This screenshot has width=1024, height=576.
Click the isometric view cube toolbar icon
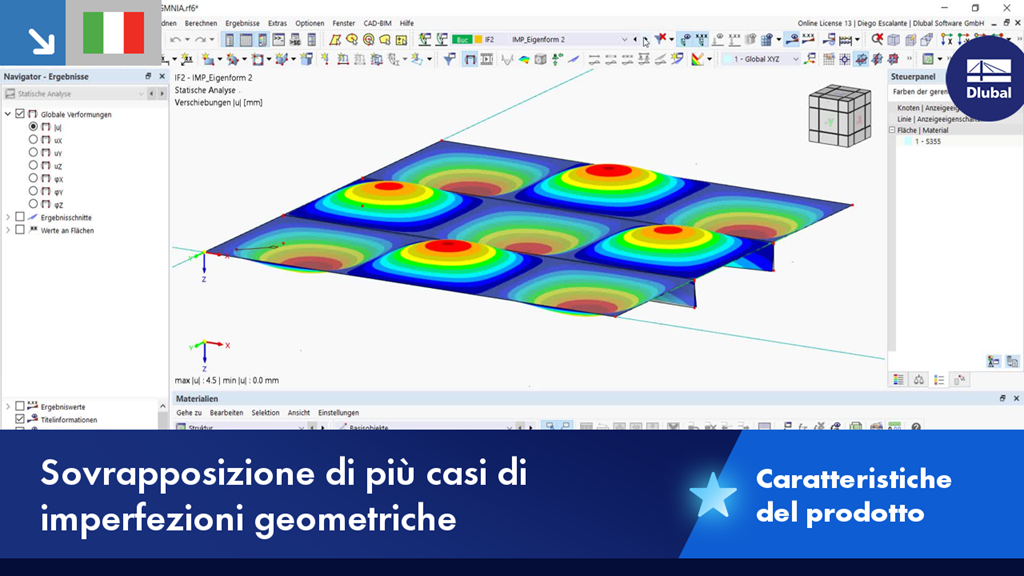click(x=892, y=38)
